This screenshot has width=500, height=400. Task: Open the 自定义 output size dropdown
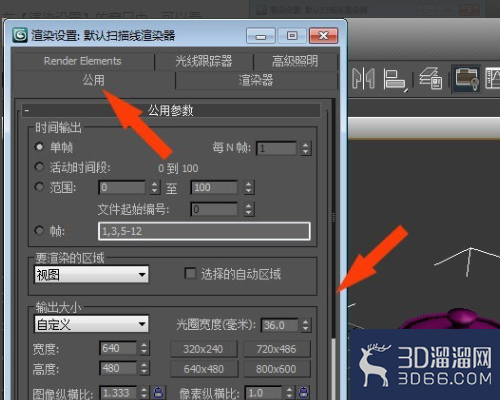coord(91,324)
